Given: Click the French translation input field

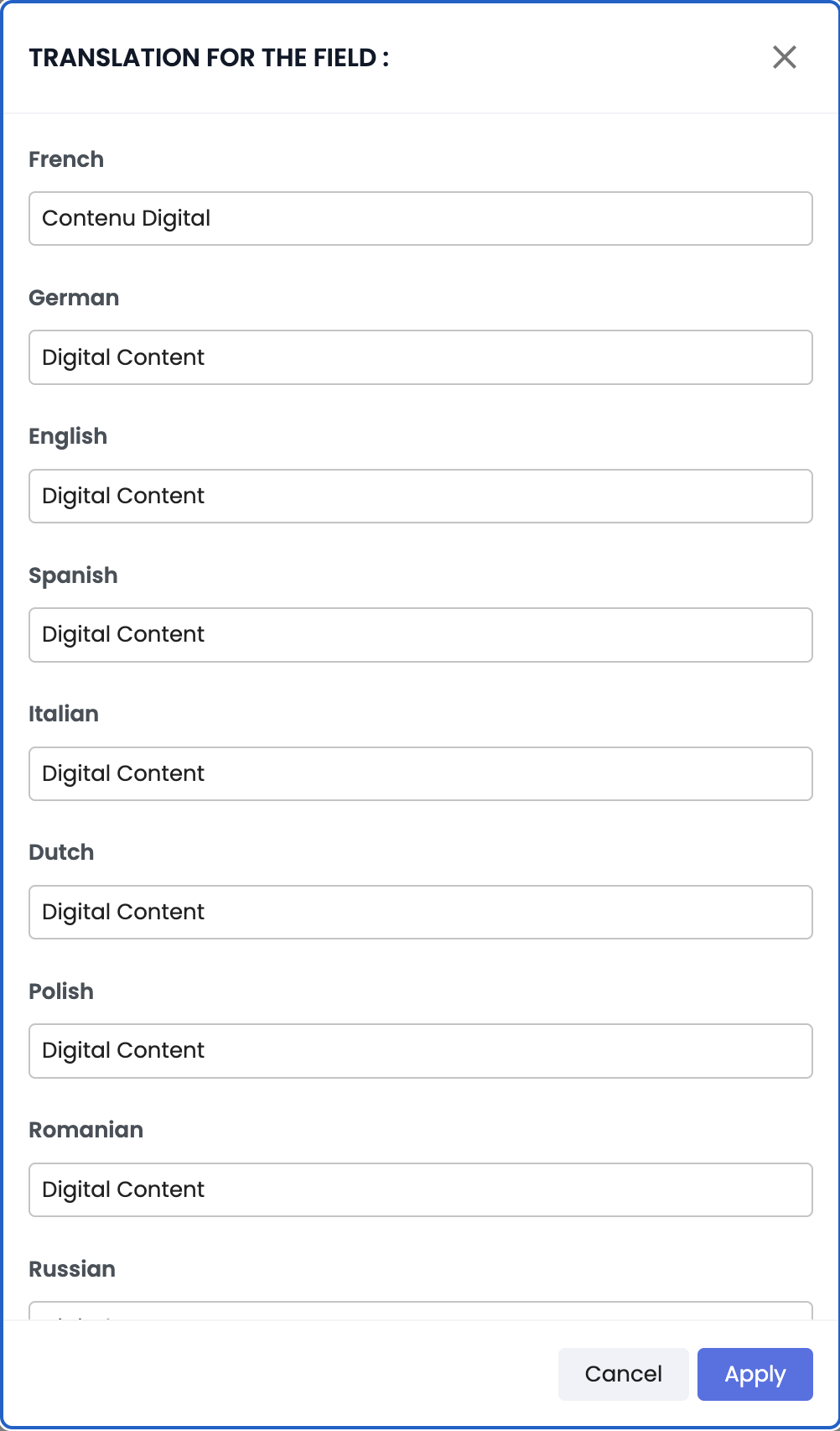Looking at the screenshot, I should pyautogui.click(x=420, y=219).
